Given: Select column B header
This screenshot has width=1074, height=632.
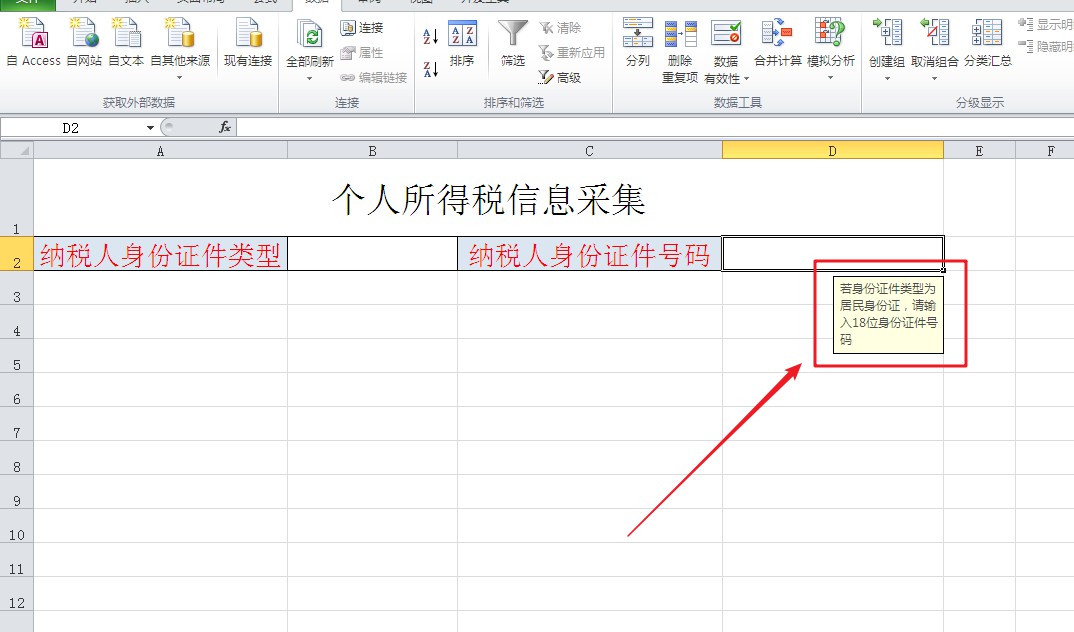Looking at the screenshot, I should (373, 151).
